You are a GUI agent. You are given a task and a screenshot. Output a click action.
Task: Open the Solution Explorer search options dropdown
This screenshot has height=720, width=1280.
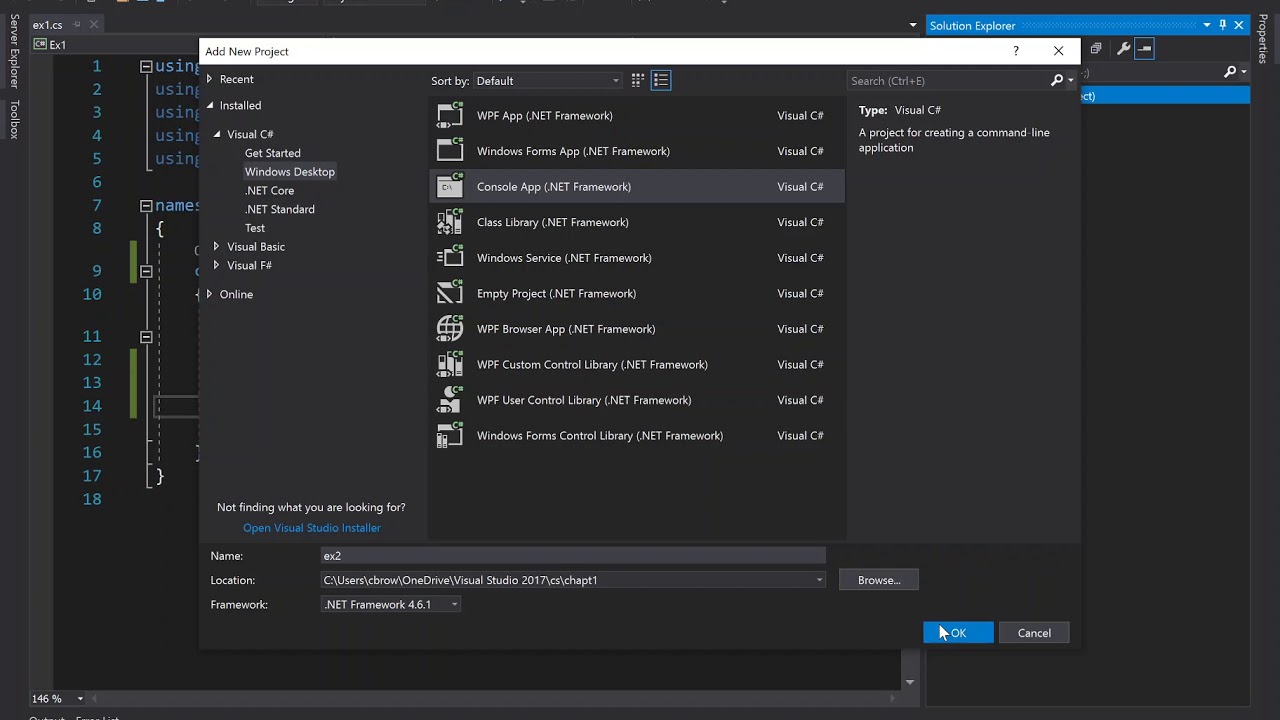pyautogui.click(x=1243, y=72)
